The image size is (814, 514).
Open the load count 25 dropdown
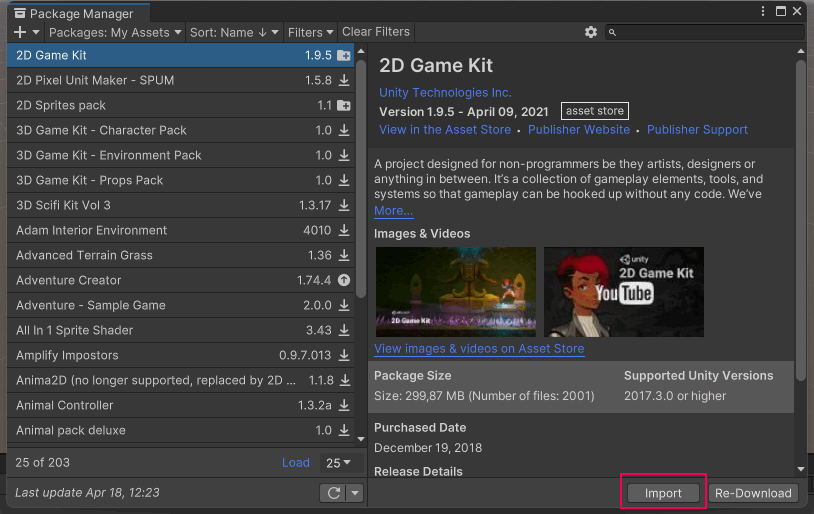339,463
